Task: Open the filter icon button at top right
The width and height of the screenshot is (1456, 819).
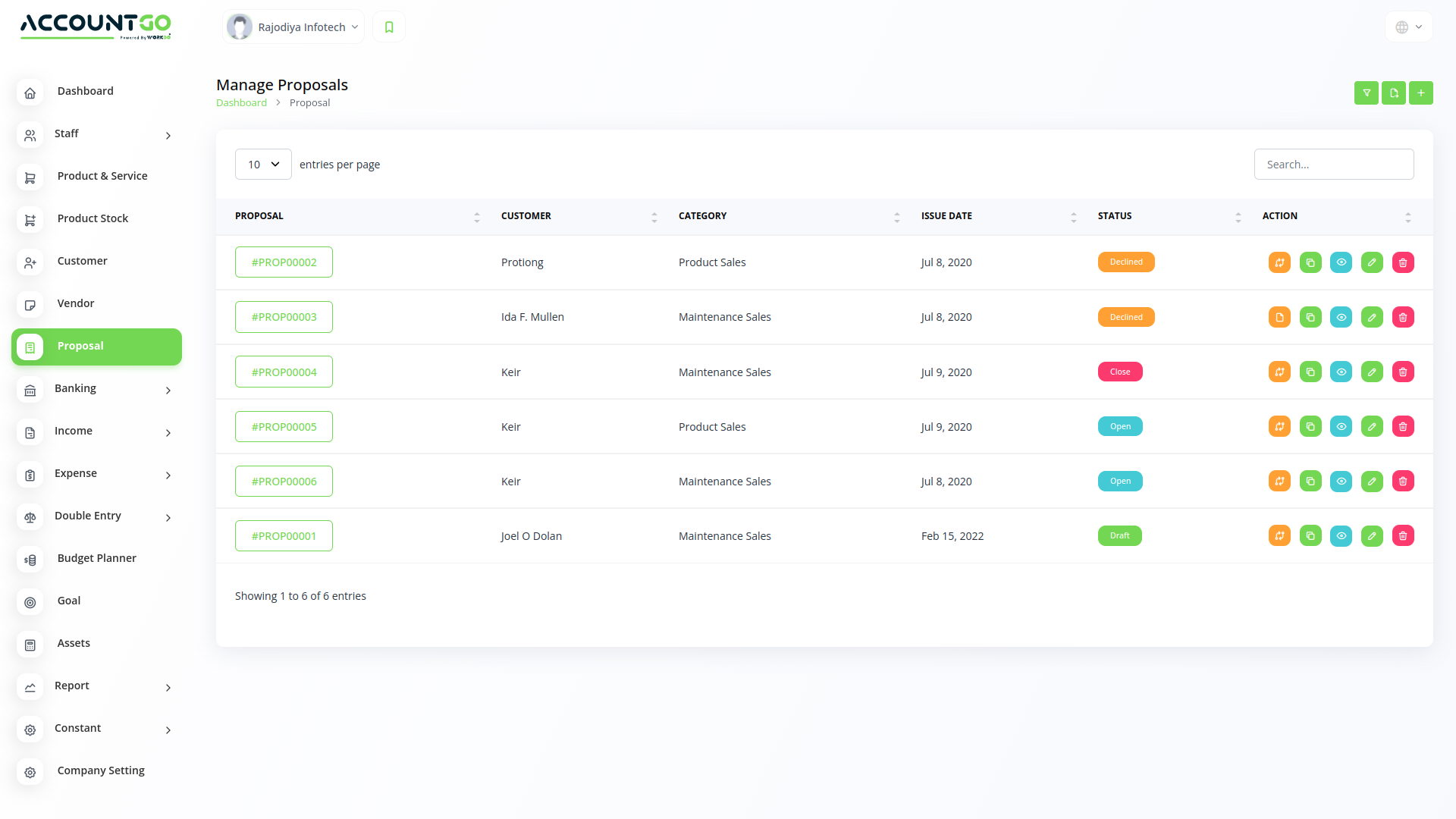Action: [1366, 93]
